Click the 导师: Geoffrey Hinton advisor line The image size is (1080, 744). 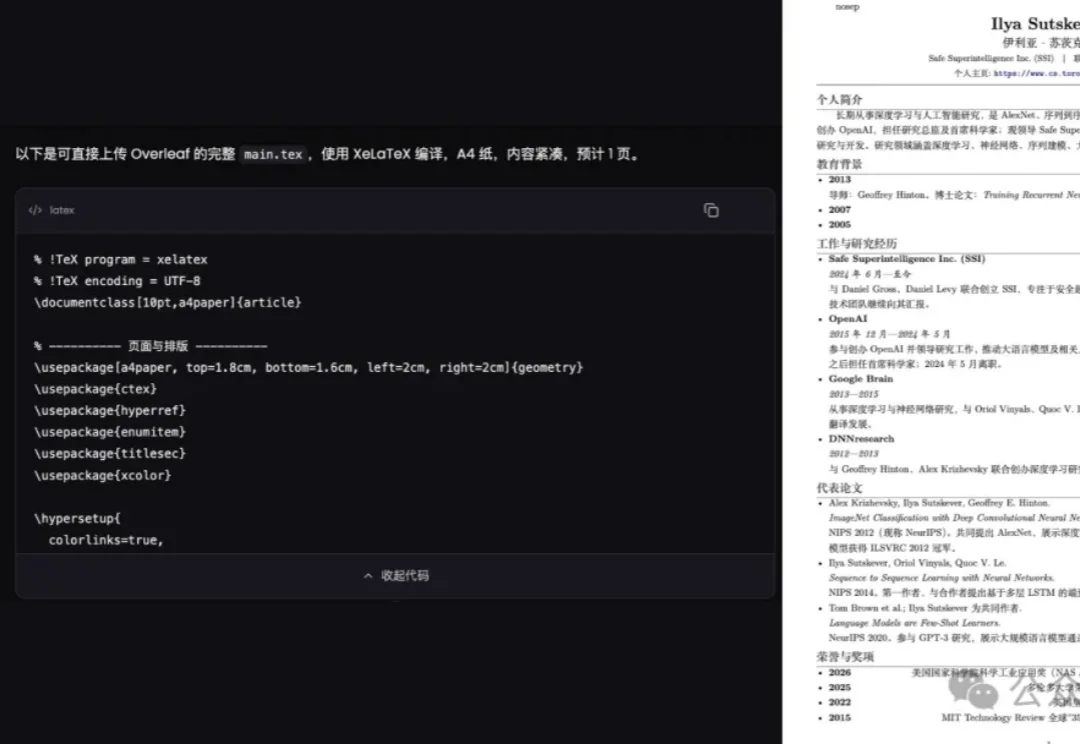954,195
